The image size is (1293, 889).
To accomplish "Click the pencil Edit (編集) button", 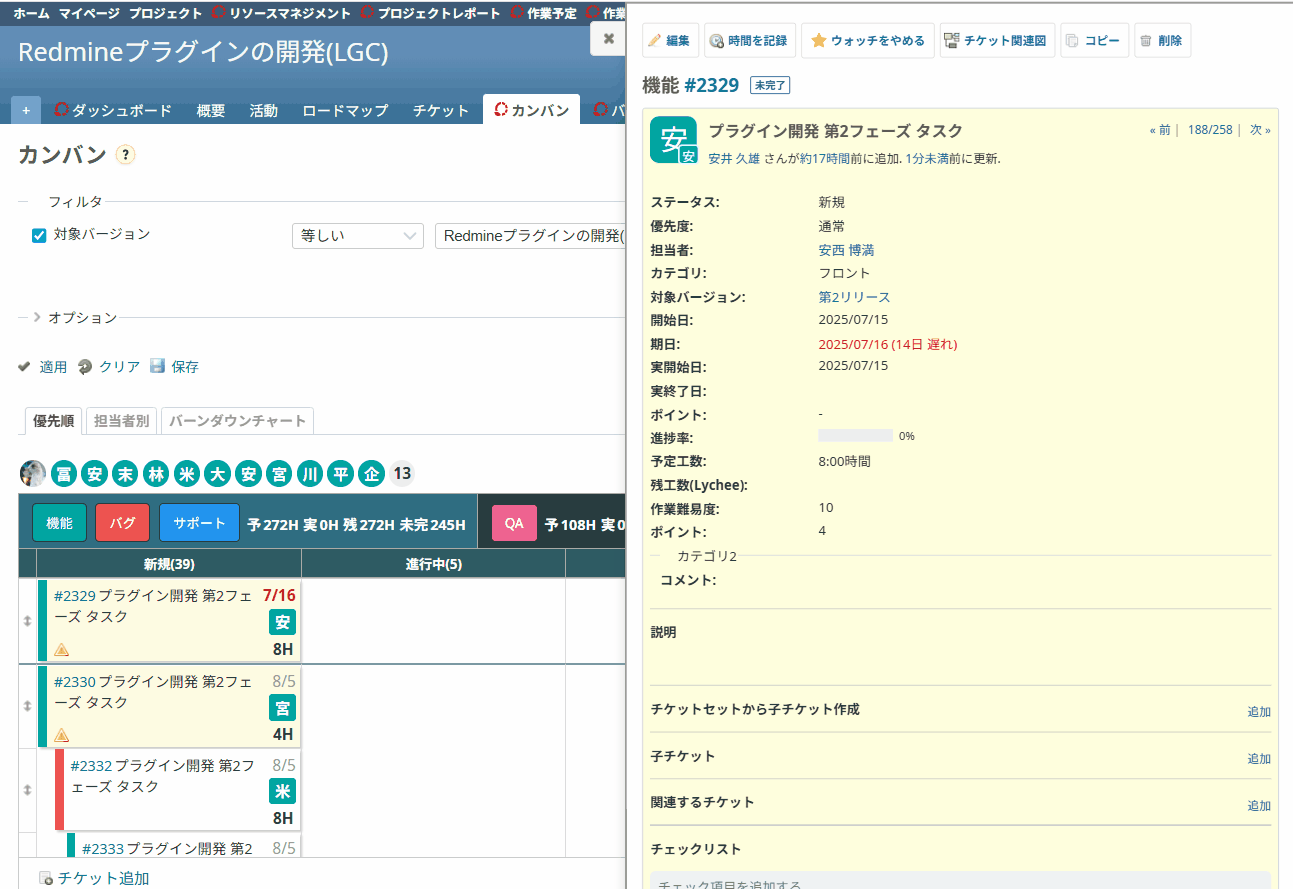I will 670,41.
